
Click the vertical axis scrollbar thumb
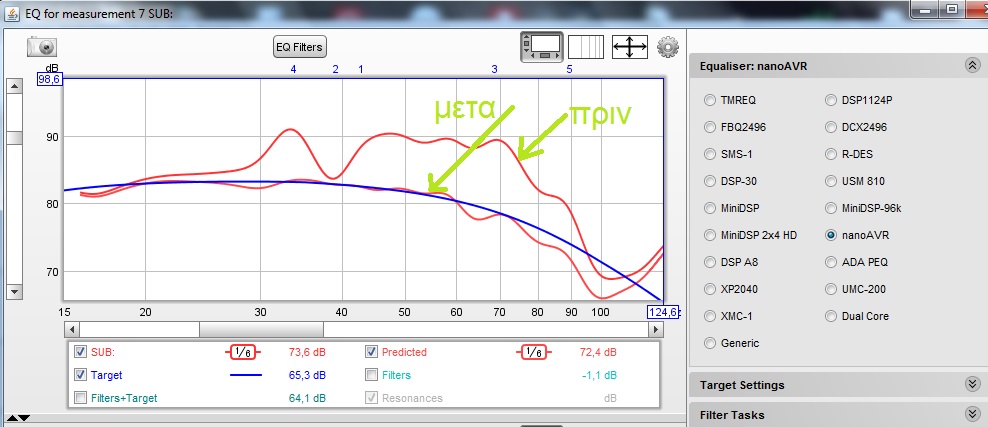click(14, 139)
